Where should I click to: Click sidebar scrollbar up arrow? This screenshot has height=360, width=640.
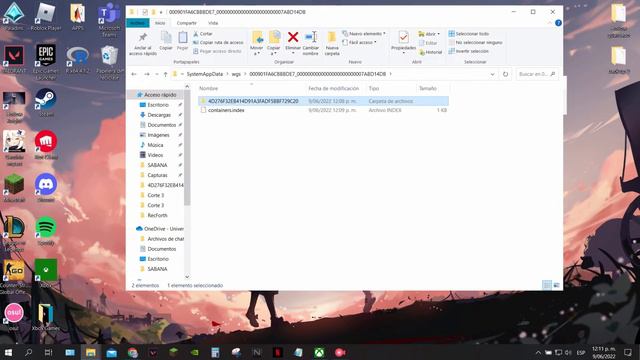pos(187,87)
